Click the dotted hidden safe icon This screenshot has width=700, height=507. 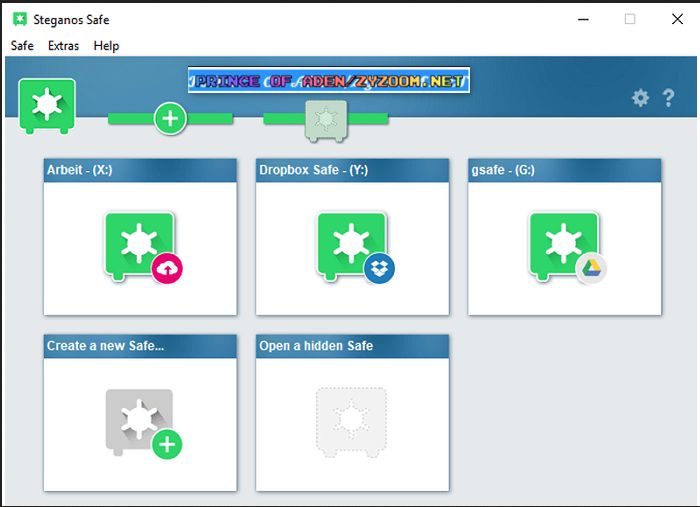pyautogui.click(x=351, y=423)
